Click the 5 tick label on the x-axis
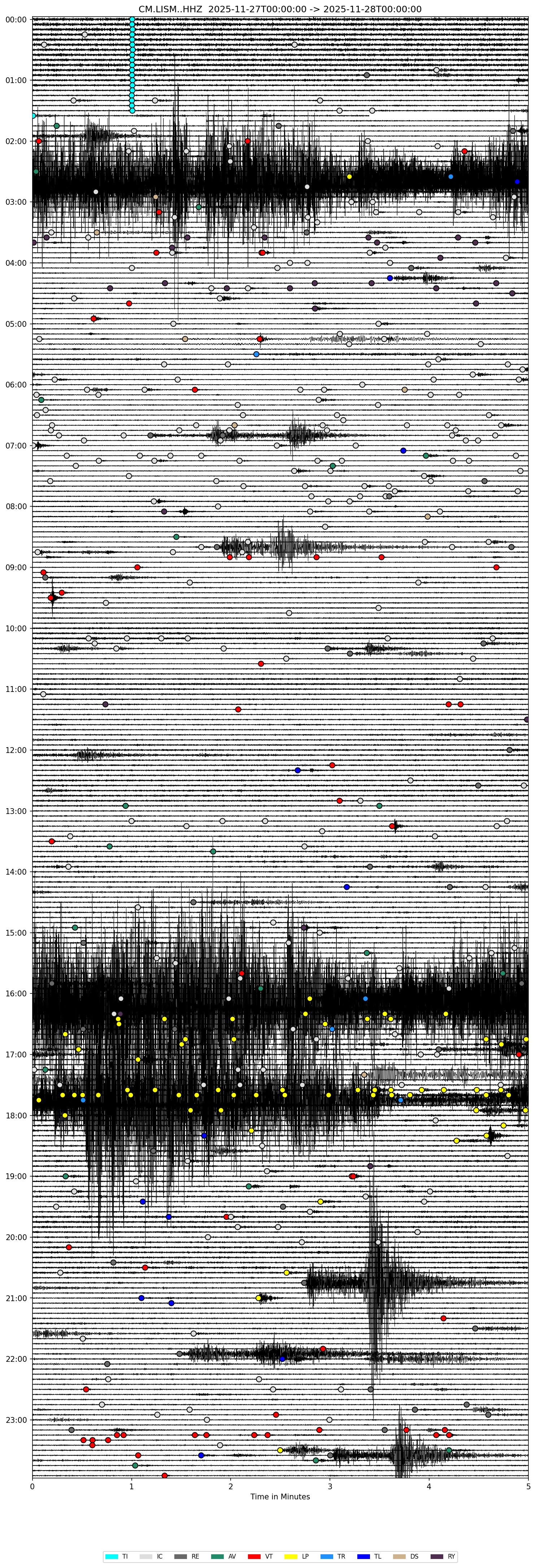 527,1486
